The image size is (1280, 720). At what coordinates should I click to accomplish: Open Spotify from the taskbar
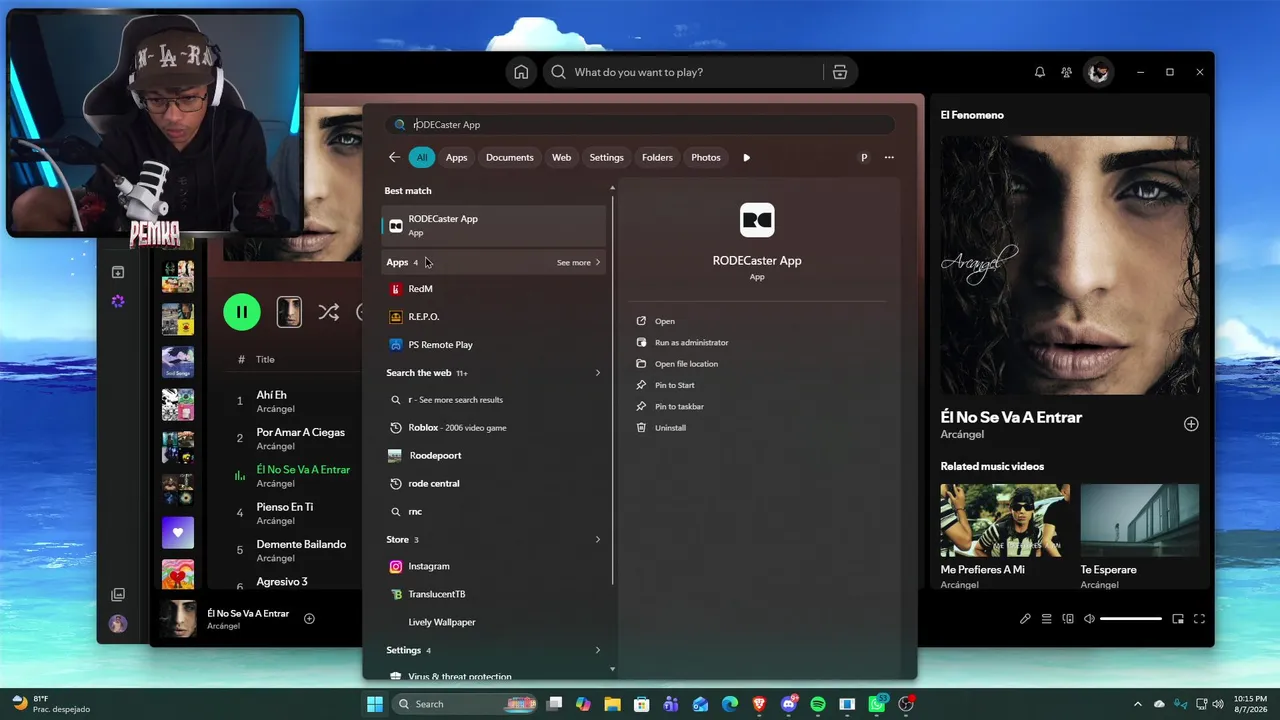click(x=818, y=704)
